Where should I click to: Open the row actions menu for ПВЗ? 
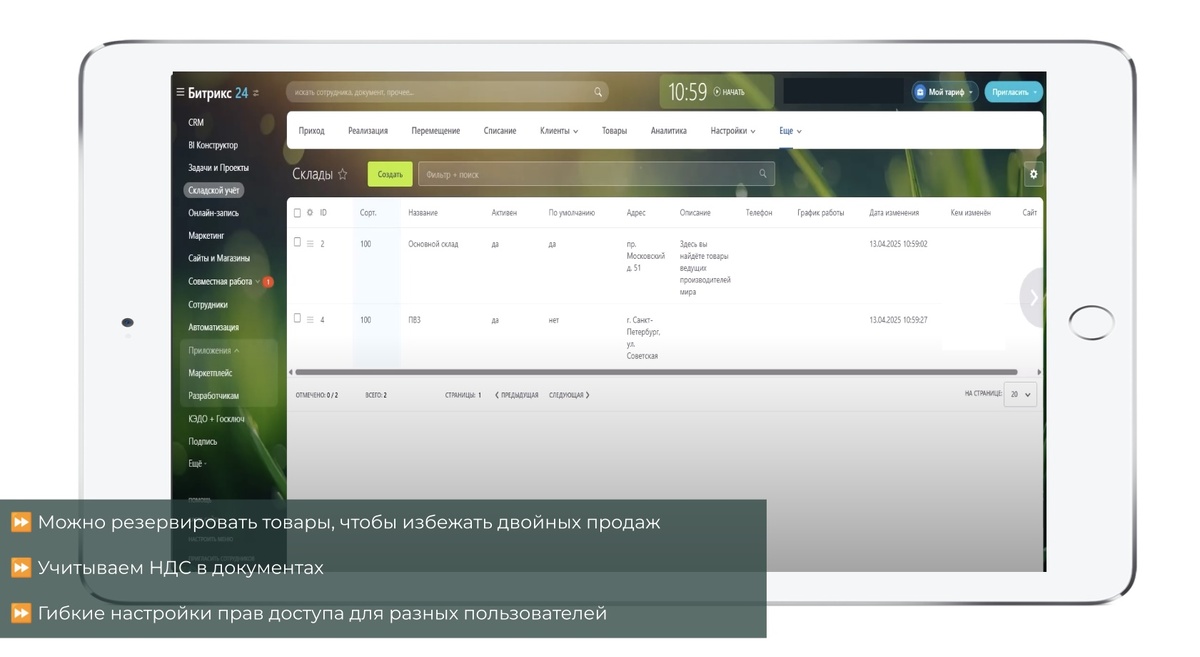(310, 320)
